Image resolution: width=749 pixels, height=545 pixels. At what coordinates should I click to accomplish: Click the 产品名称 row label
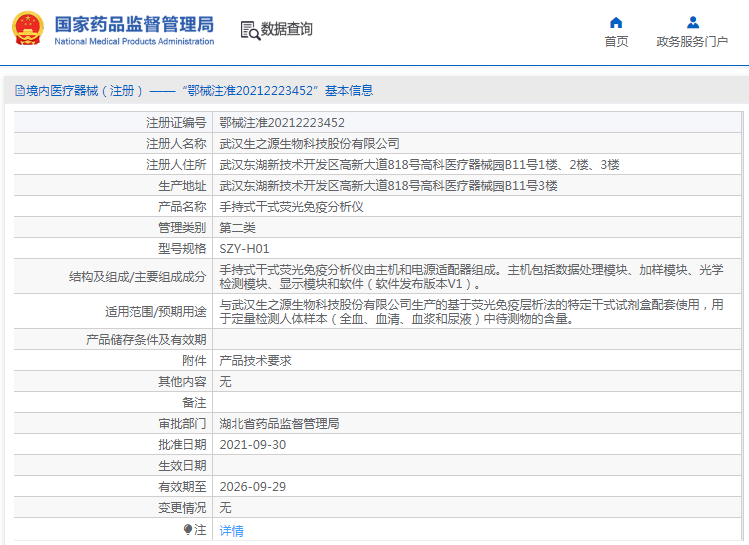(x=182, y=207)
